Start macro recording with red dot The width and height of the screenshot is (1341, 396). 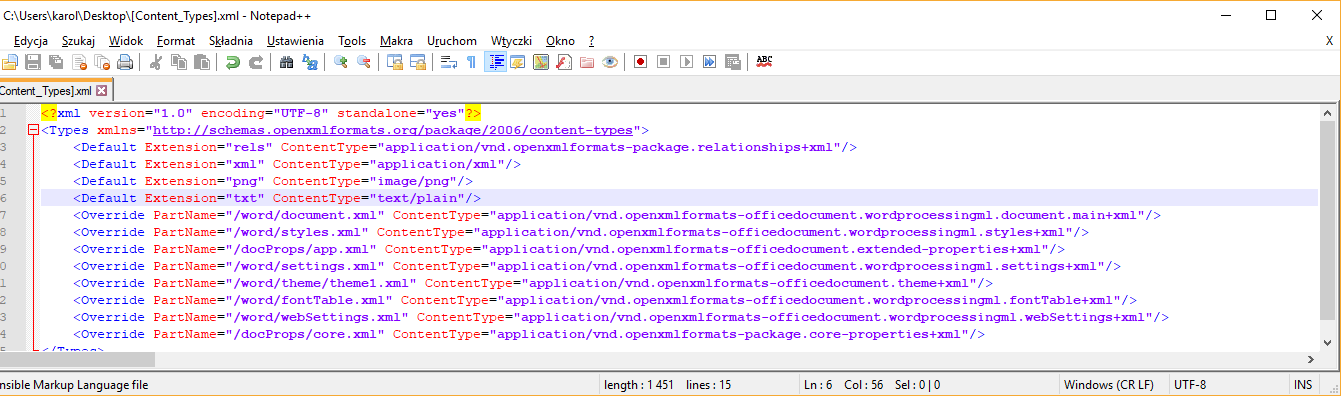640,62
